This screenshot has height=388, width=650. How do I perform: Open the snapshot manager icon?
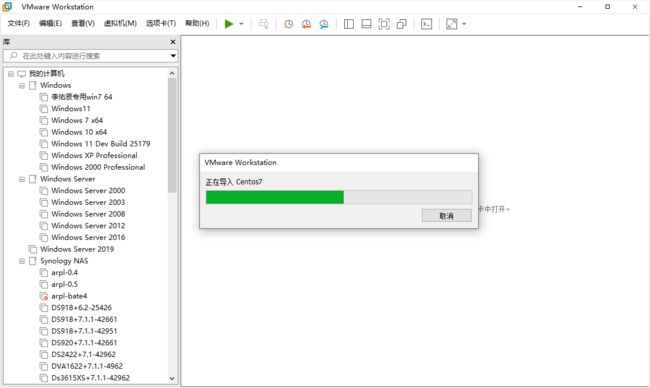pyautogui.click(x=324, y=24)
